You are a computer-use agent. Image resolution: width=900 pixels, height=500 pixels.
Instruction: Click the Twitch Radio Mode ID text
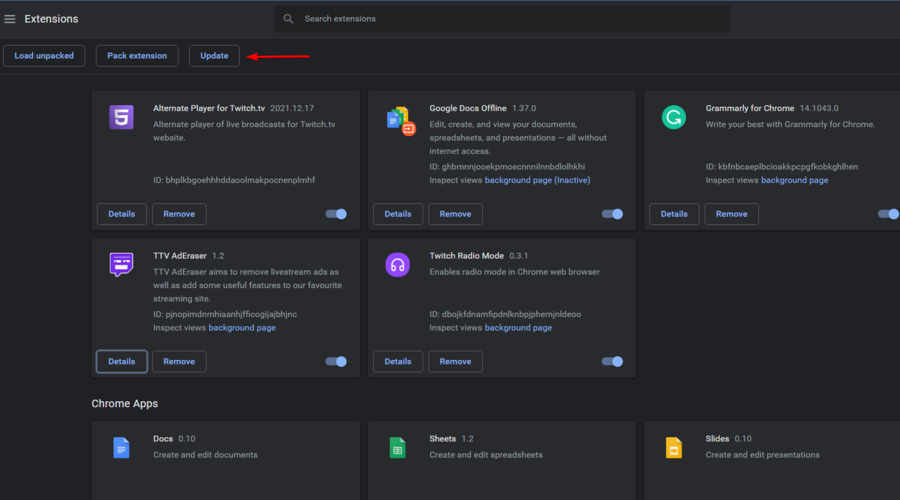click(x=505, y=315)
